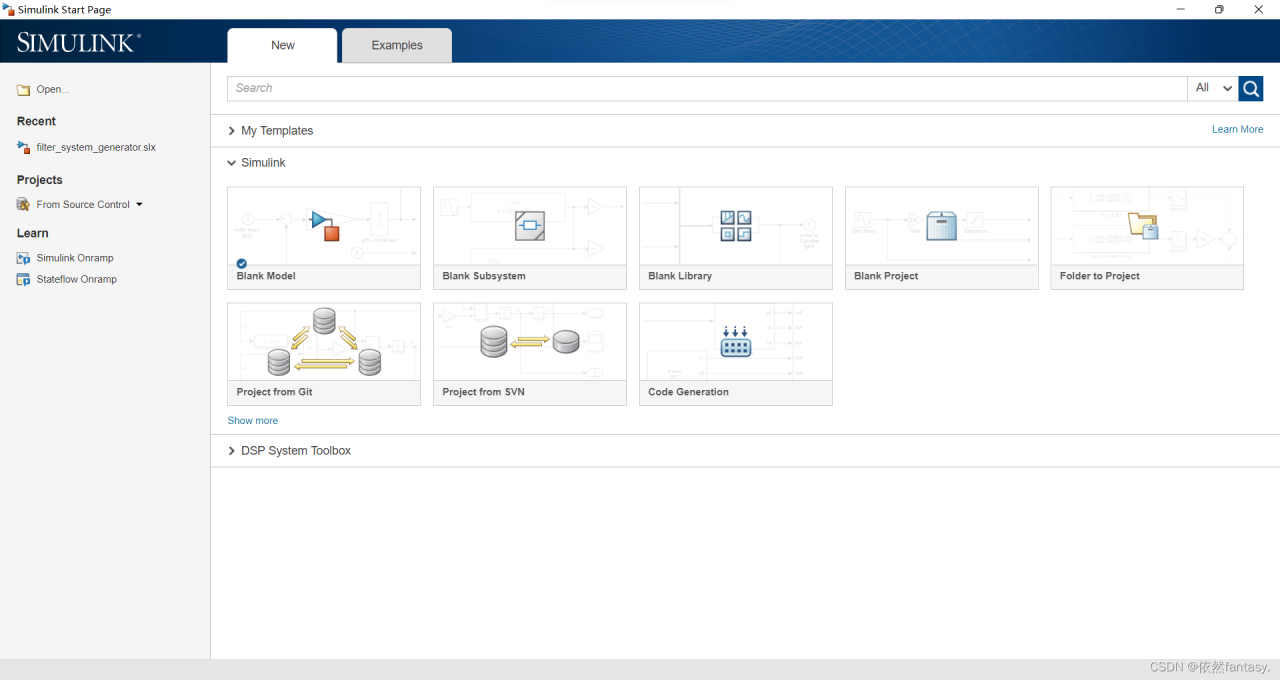Image resolution: width=1280 pixels, height=680 pixels.
Task: Open the Code Generation template icon
Action: [736, 342]
